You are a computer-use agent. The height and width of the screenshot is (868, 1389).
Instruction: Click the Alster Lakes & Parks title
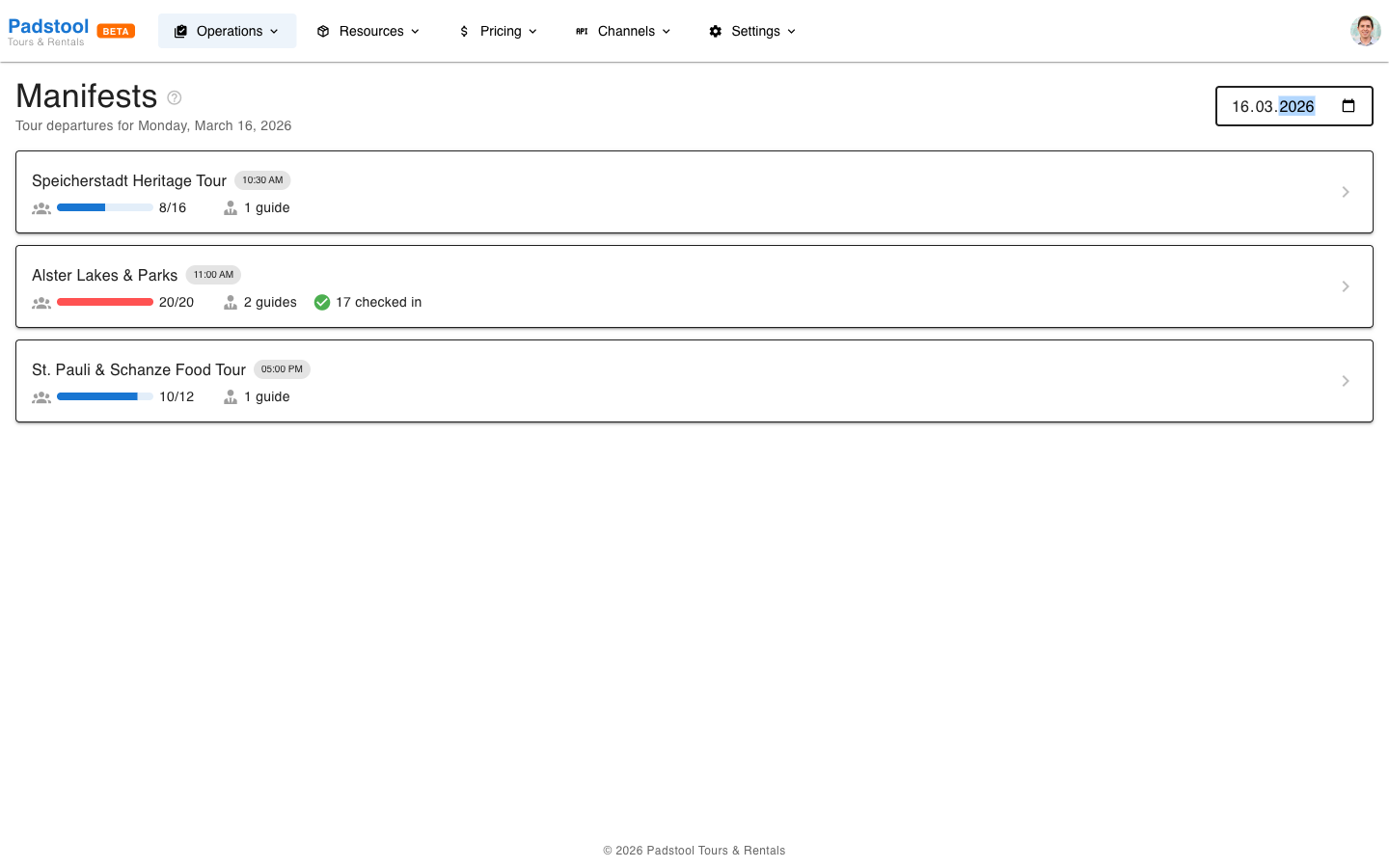pos(104,275)
